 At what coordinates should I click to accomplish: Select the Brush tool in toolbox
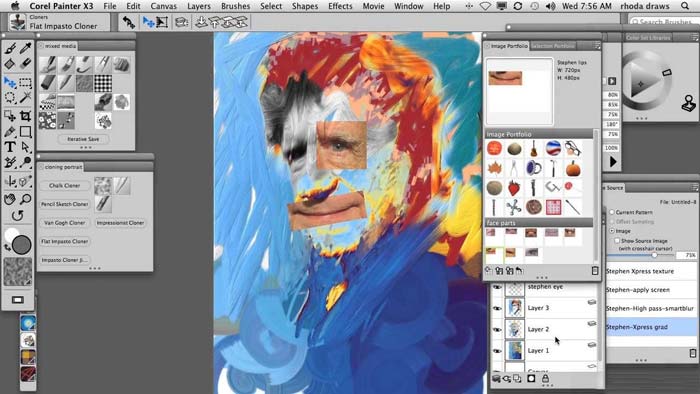[10, 48]
